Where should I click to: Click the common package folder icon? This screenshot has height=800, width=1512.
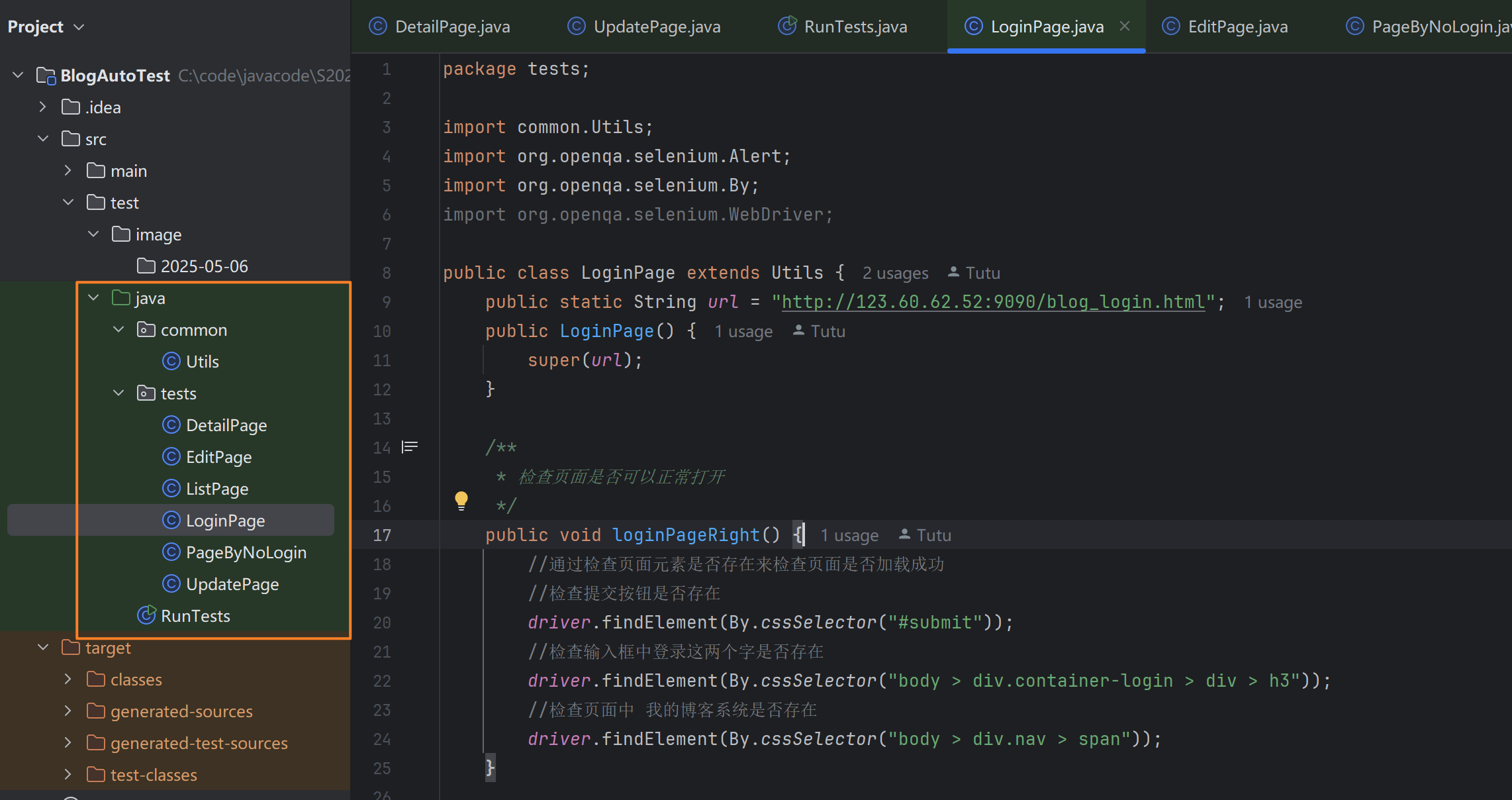[x=146, y=329]
